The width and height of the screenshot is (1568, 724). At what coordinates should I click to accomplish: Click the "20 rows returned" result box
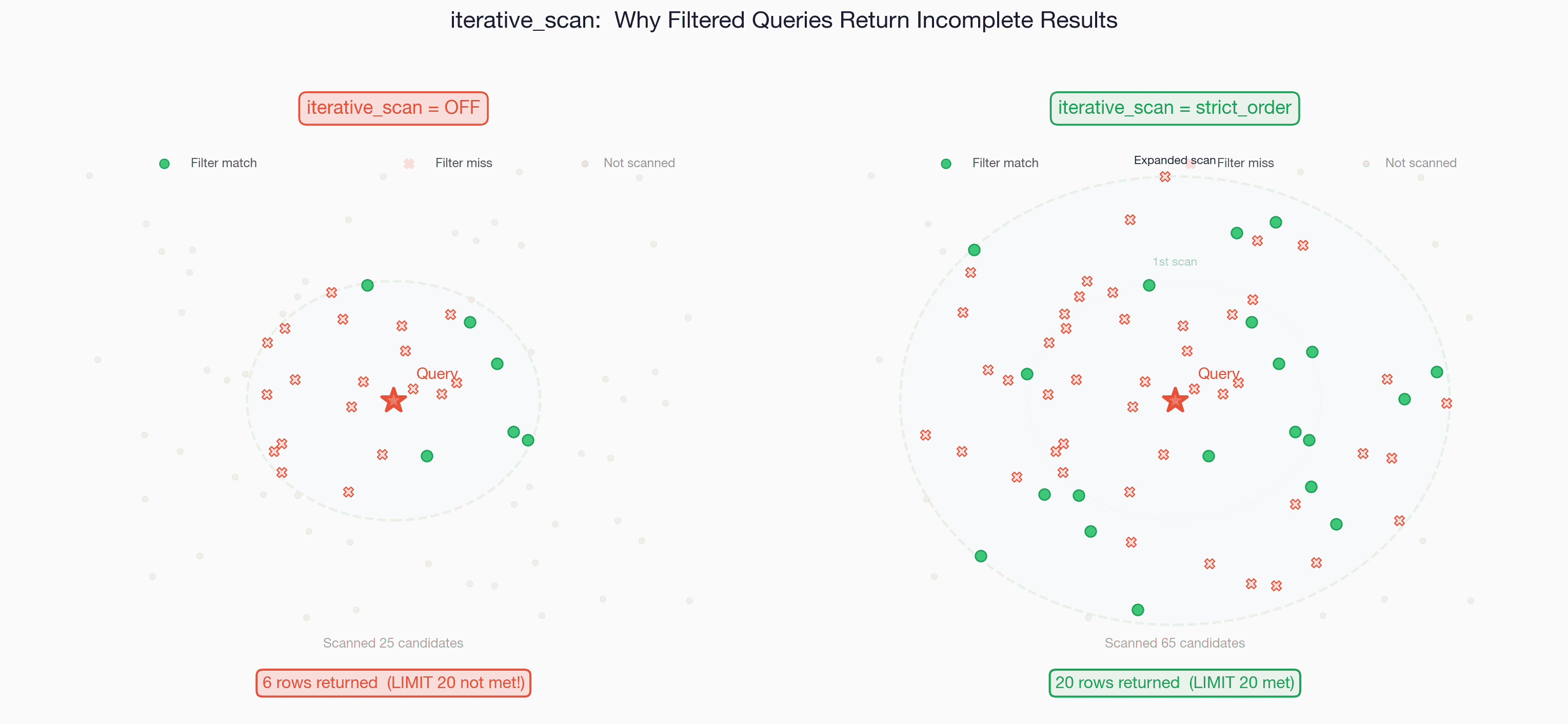[x=1174, y=682]
